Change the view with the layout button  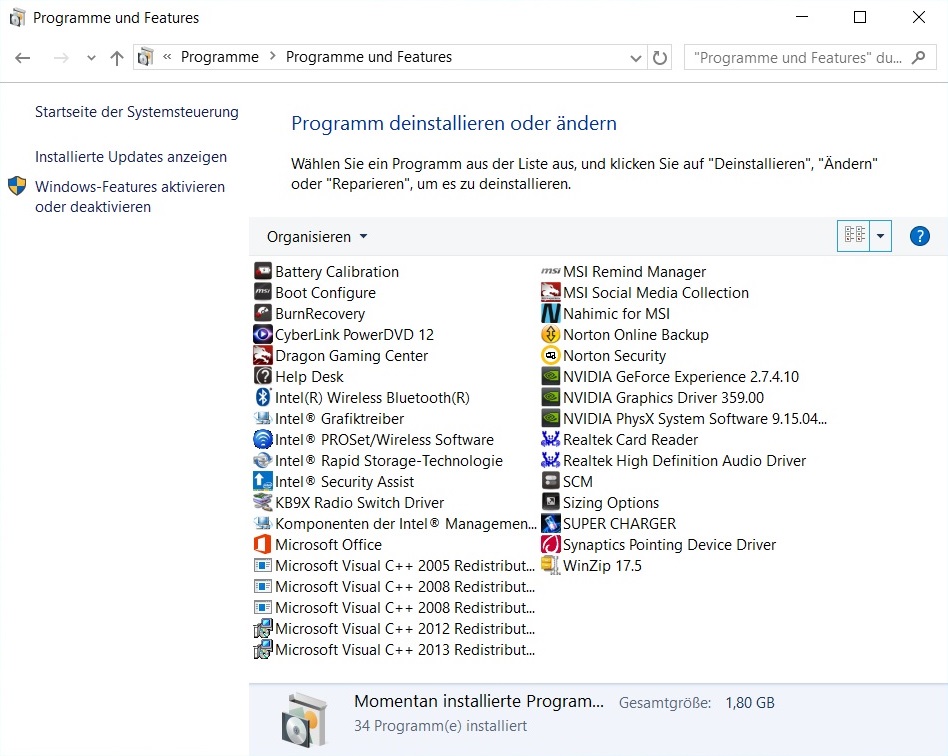click(x=854, y=236)
